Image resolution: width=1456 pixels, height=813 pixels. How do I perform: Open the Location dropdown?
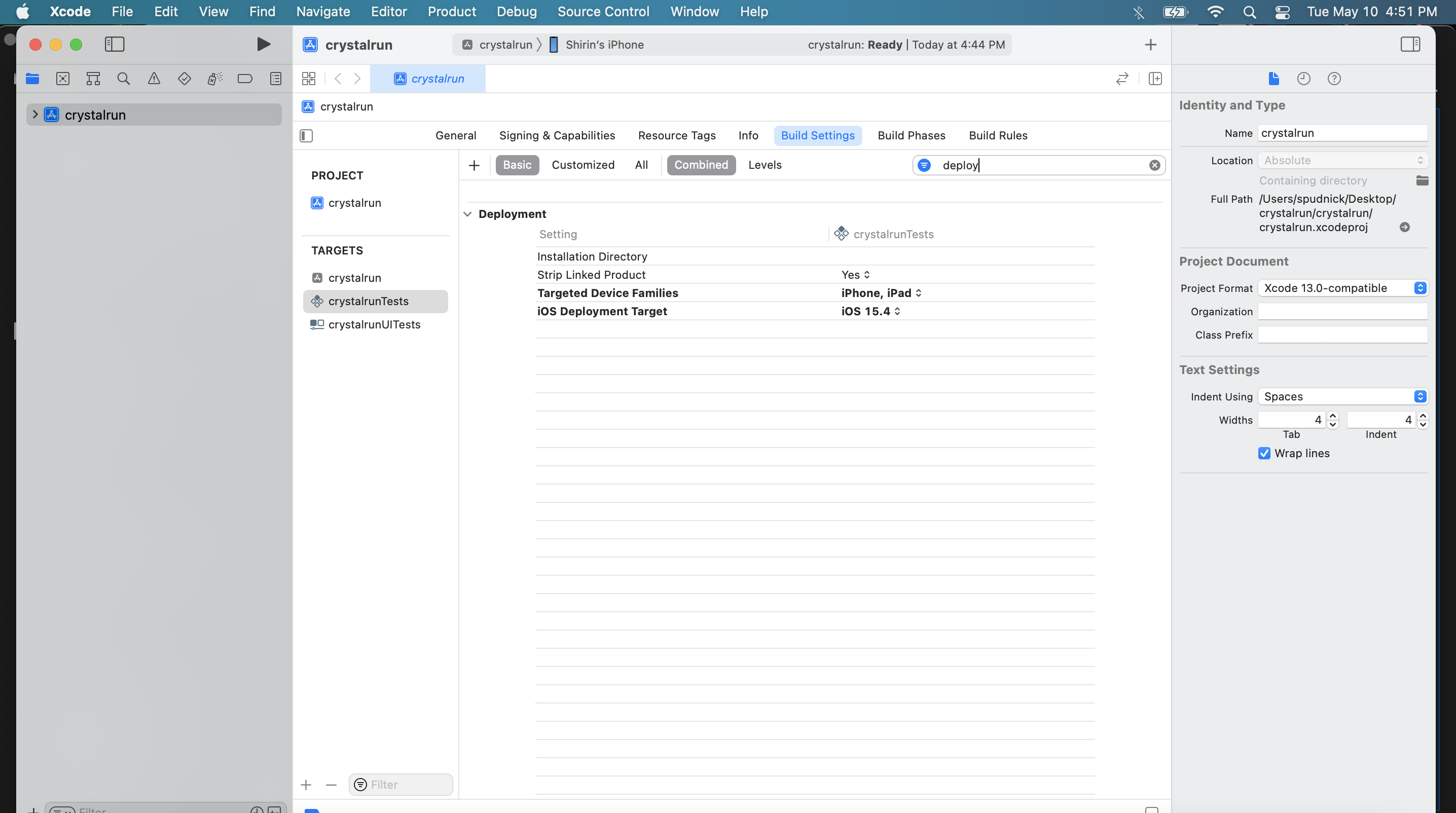(x=1342, y=161)
